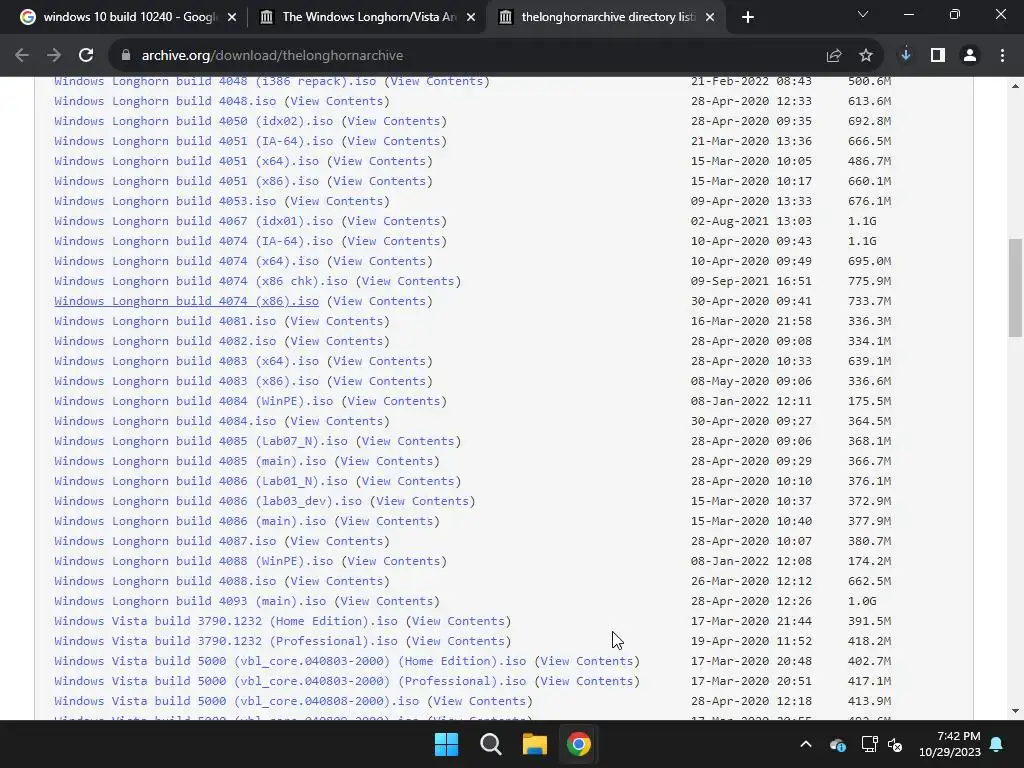Image resolution: width=1024 pixels, height=768 pixels.
Task: Download Longhorn build 4087.iso
Action: [165, 541]
